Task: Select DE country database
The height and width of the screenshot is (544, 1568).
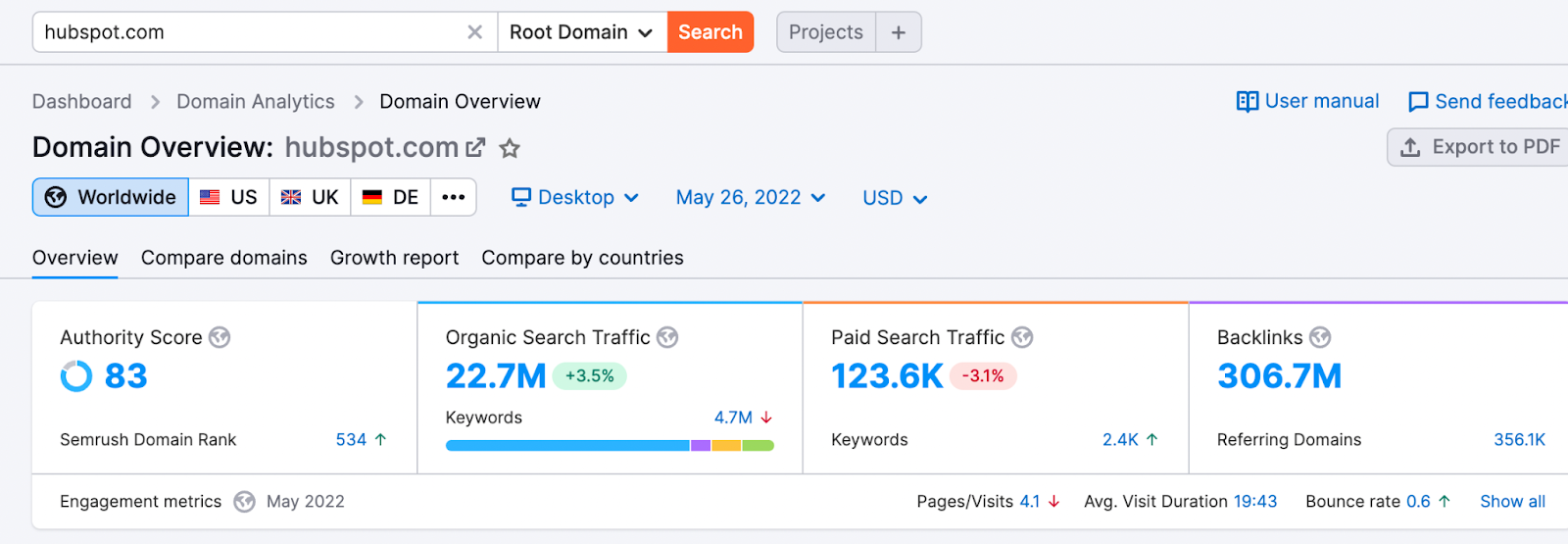Action: click(x=391, y=197)
